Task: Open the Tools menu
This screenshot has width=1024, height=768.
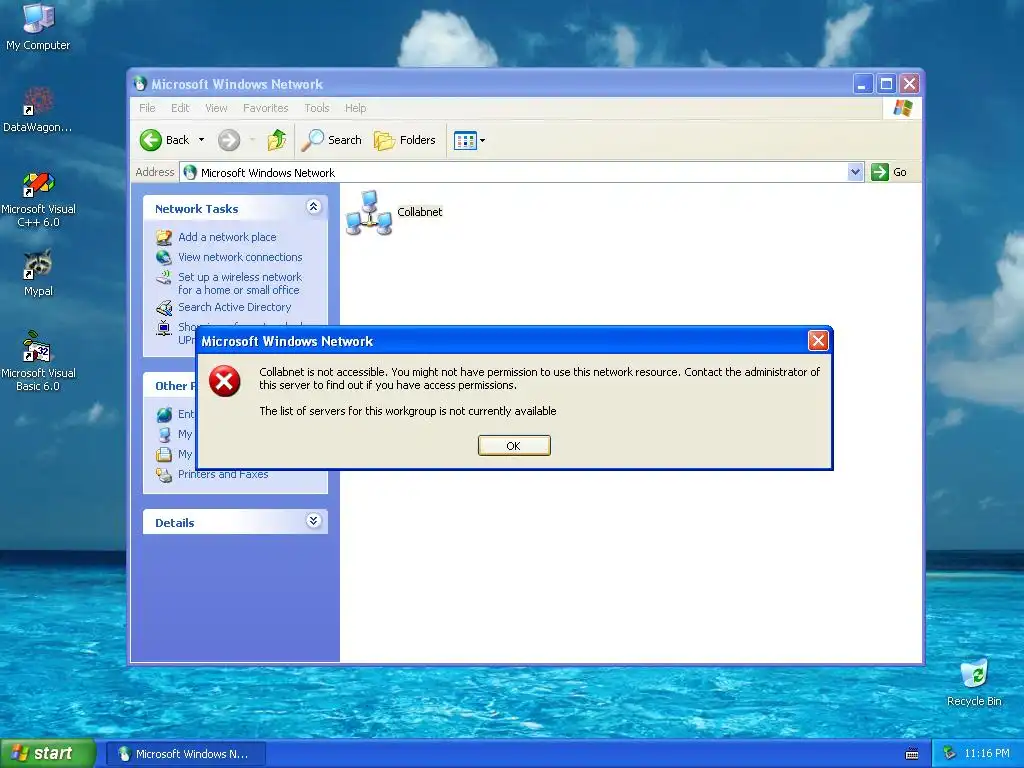Action: (317, 108)
